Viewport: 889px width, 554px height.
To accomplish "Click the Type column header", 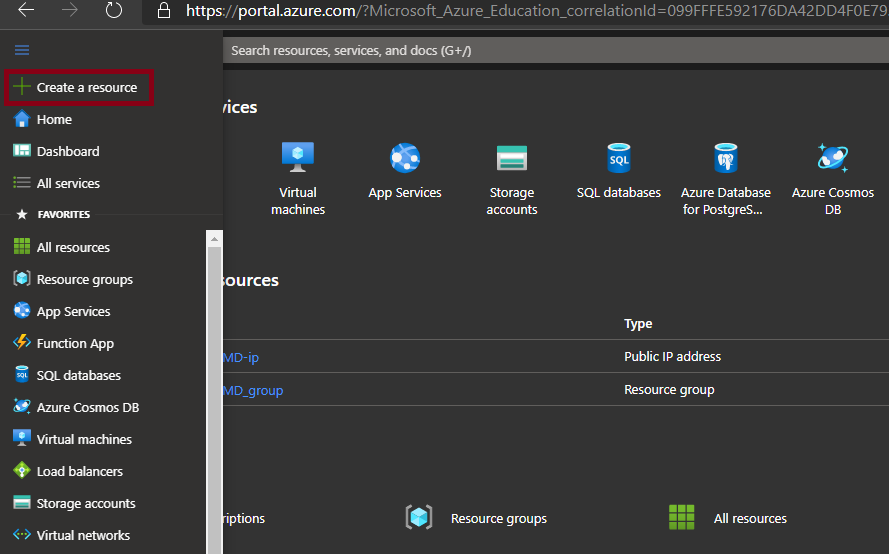I will coord(638,324).
